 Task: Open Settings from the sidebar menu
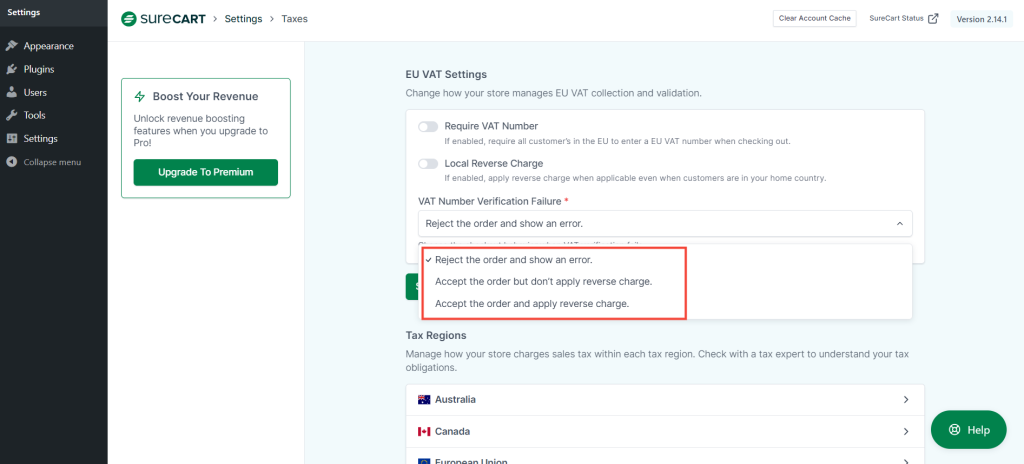click(40, 138)
